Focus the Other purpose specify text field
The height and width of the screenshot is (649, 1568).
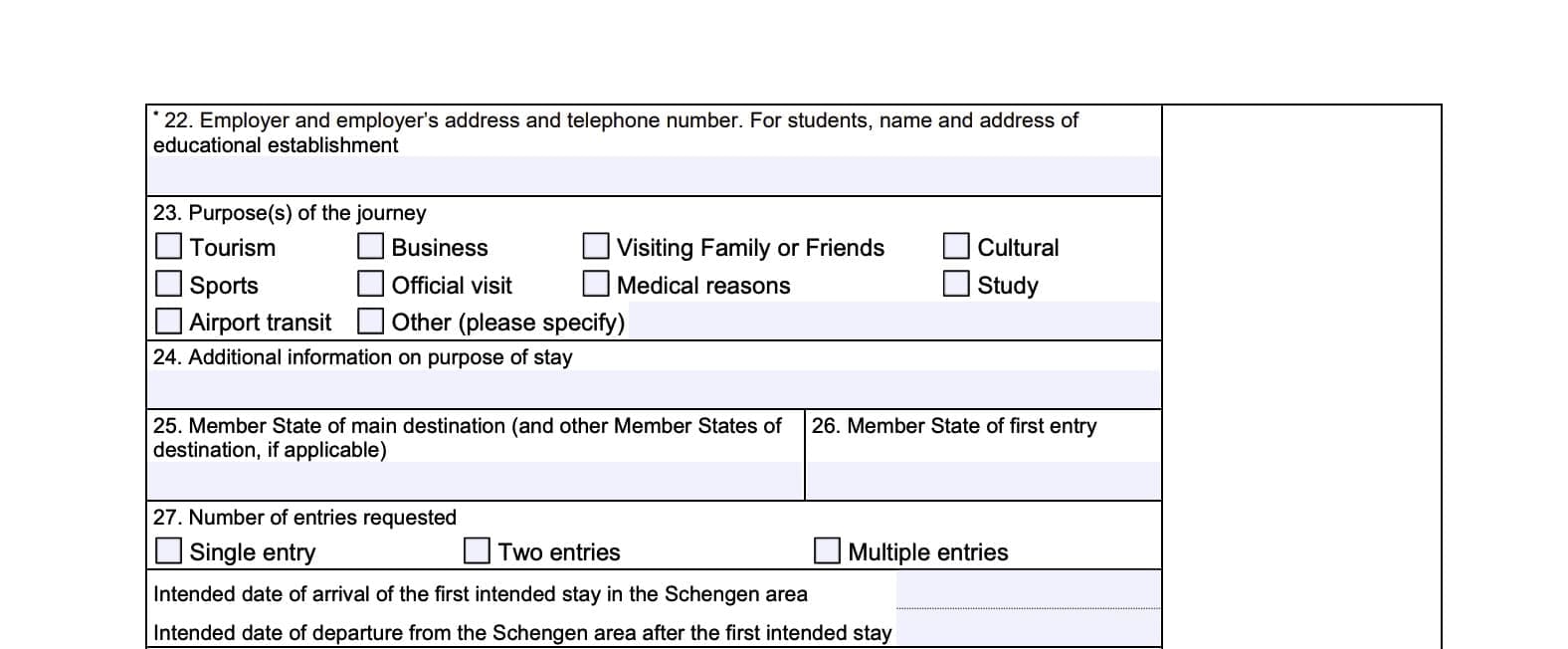[892, 321]
